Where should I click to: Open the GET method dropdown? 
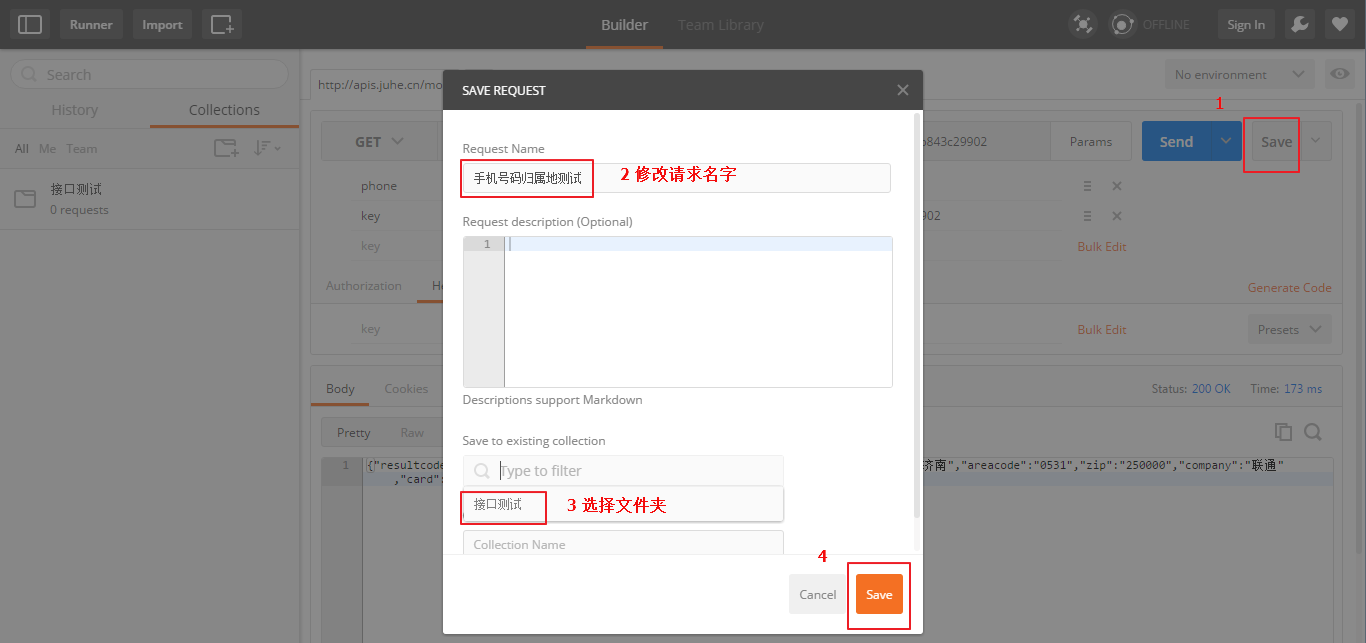(379, 142)
